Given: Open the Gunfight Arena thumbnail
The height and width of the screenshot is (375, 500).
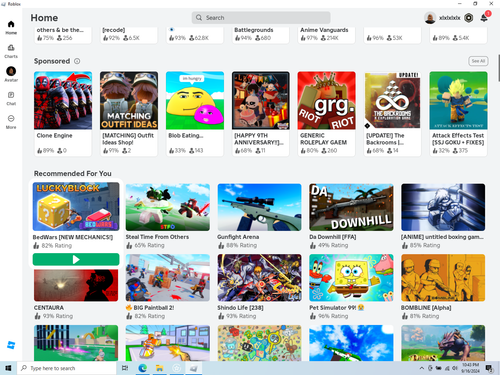Looking at the screenshot, I should 259,207.
